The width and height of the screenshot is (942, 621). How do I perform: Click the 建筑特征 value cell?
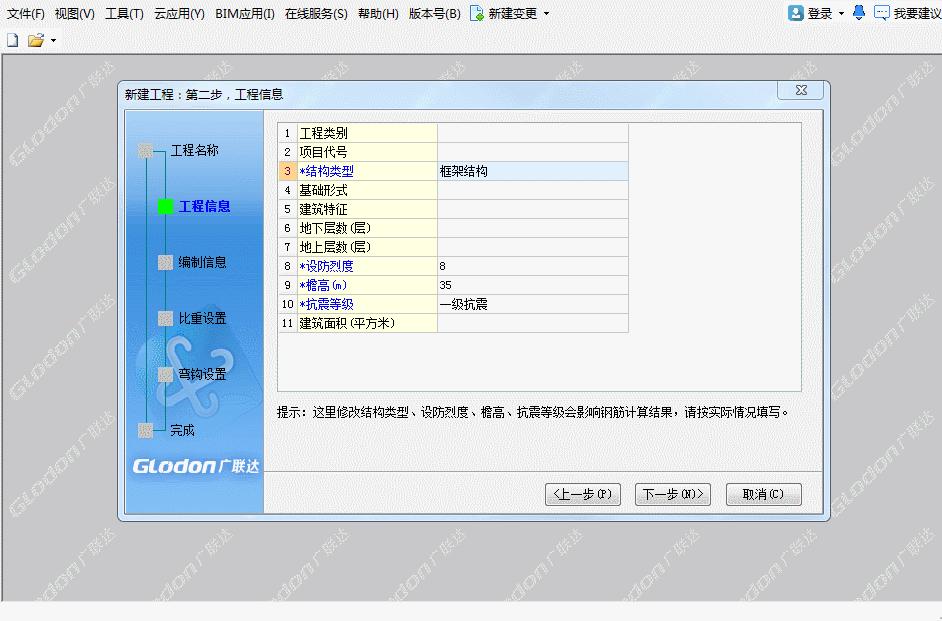pyautogui.click(x=533, y=209)
